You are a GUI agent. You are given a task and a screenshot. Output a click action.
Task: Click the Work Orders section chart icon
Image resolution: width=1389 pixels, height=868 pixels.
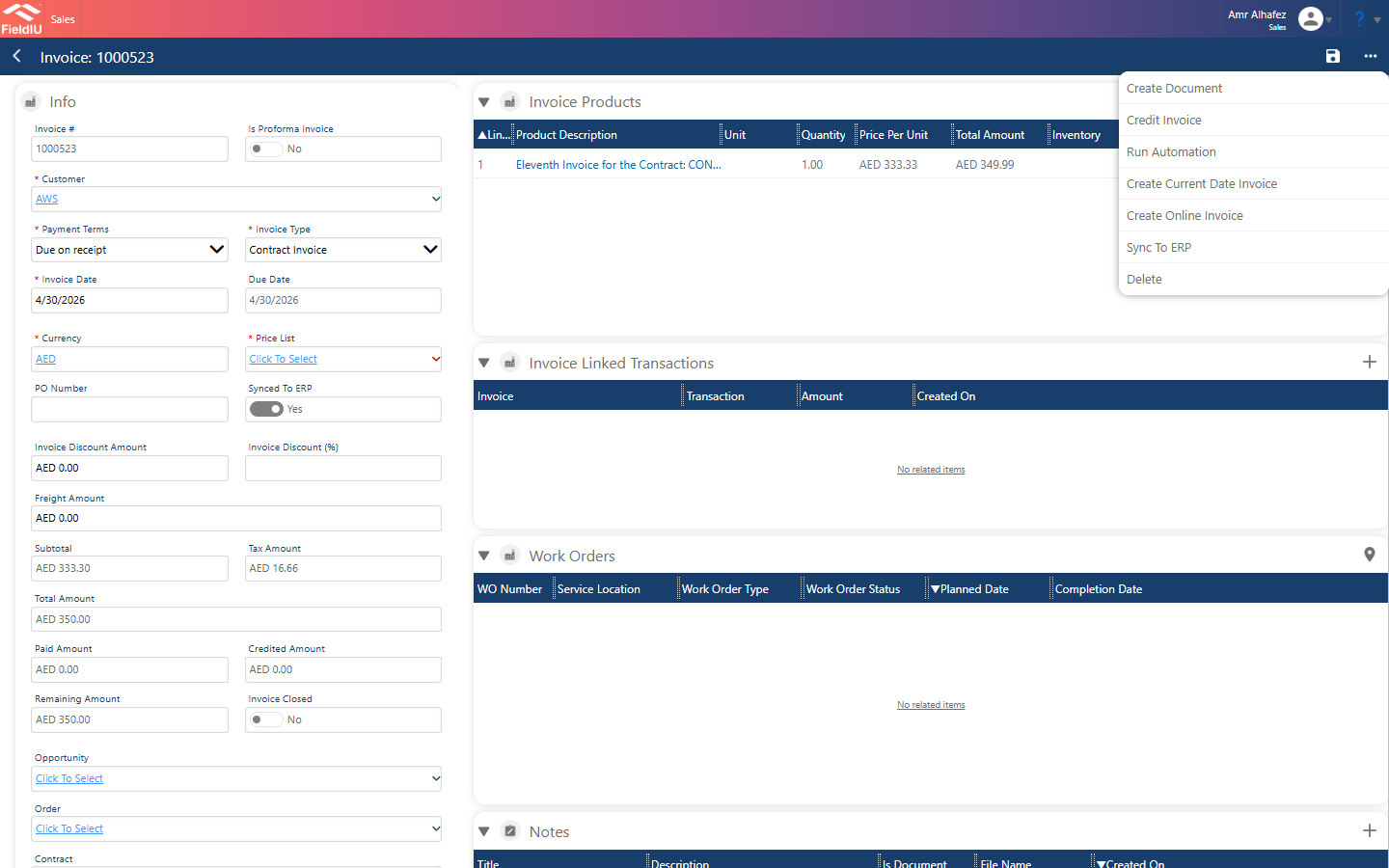[510, 556]
